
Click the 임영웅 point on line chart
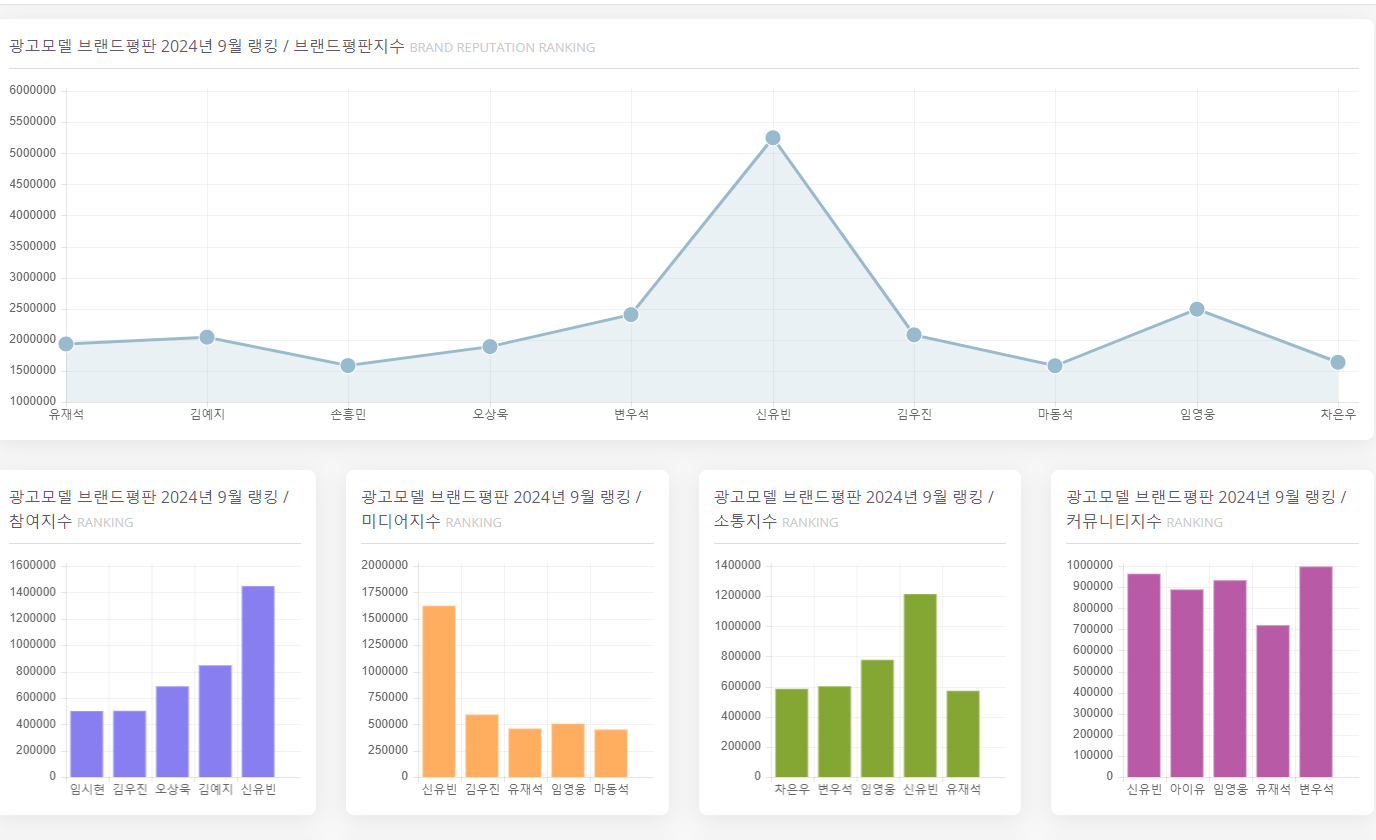click(1197, 309)
